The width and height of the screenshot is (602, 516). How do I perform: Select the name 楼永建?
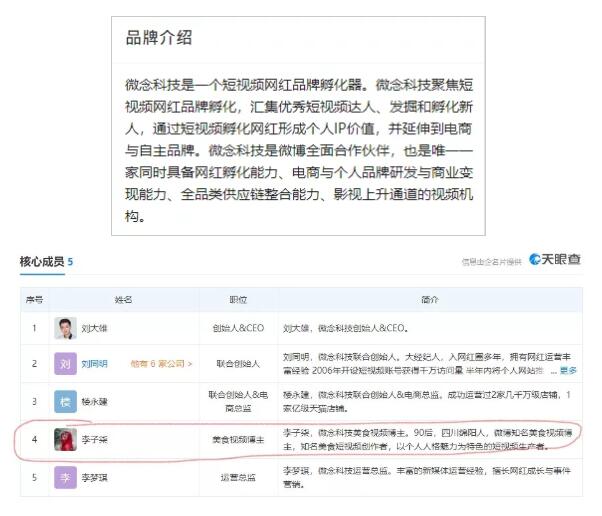(95, 401)
